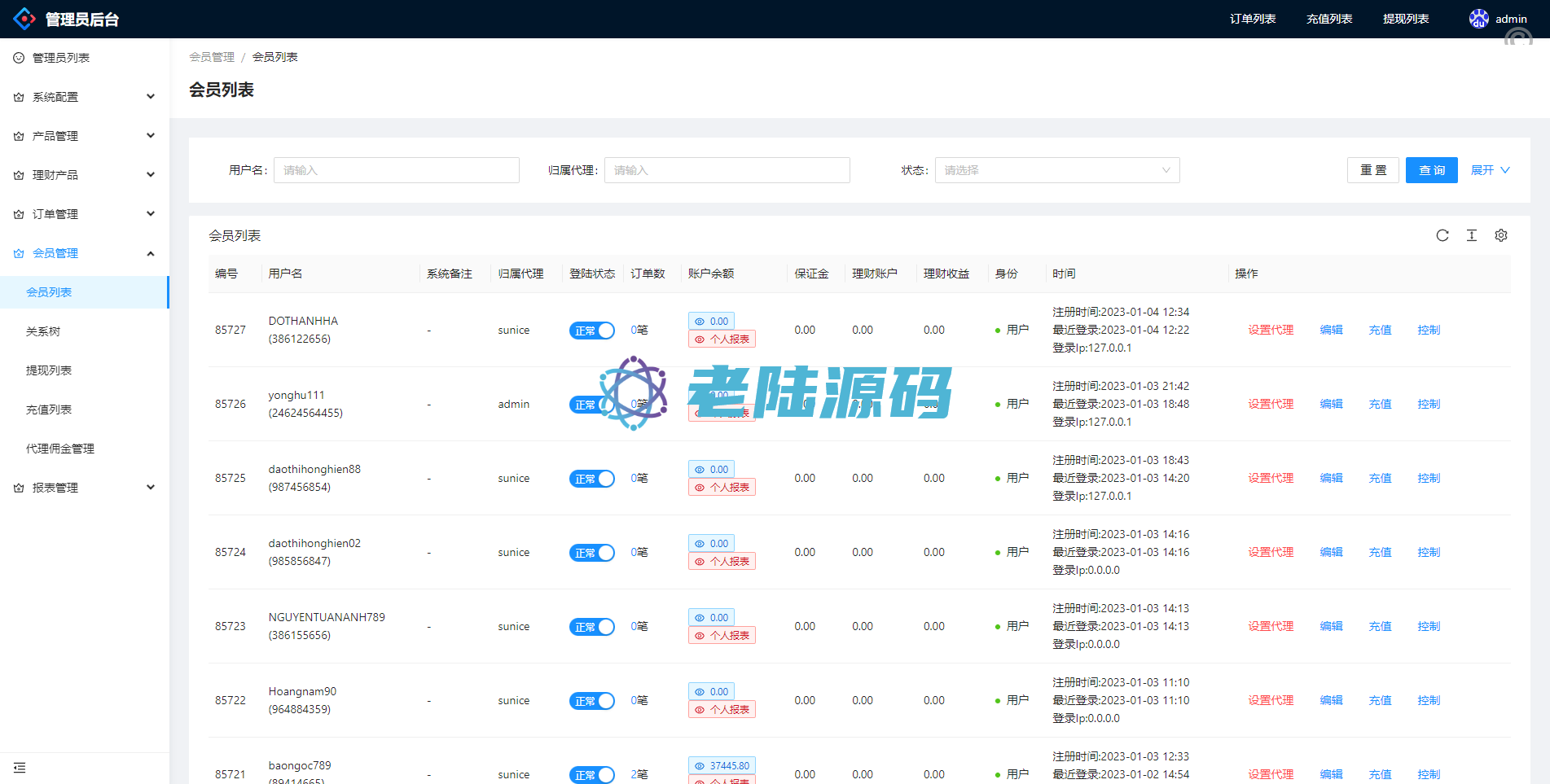Click the refresh icon above member table
The width and height of the screenshot is (1550, 784).
[x=1442, y=235]
